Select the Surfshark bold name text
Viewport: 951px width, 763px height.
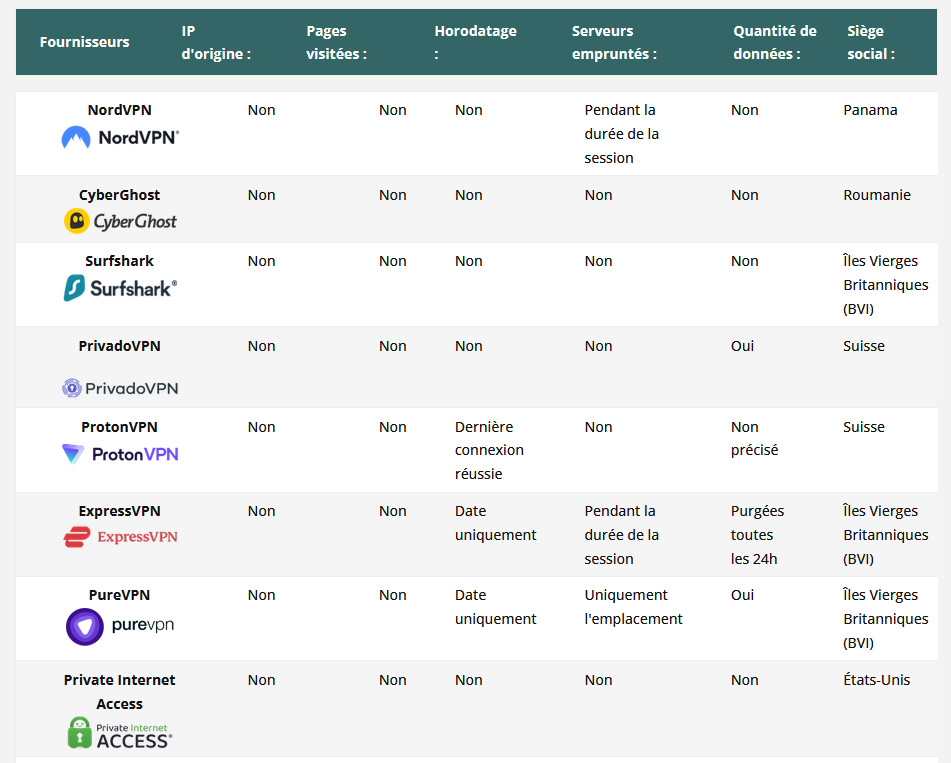pos(120,261)
